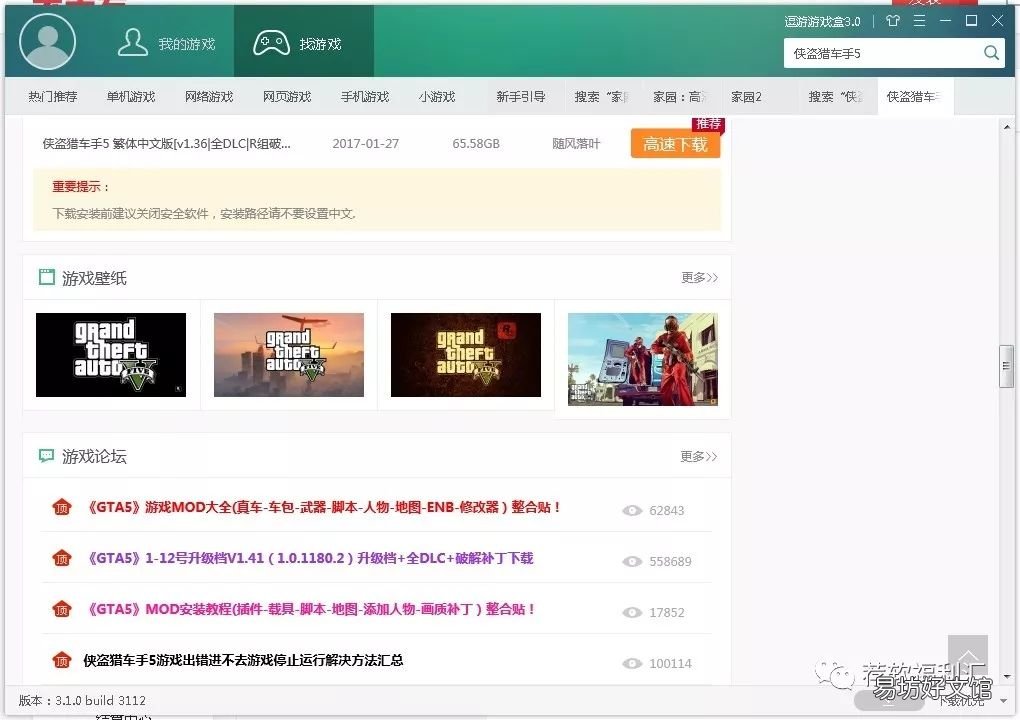The height and width of the screenshot is (720, 1020).
Task: Select the 网页游戏 tab
Action: (287, 96)
